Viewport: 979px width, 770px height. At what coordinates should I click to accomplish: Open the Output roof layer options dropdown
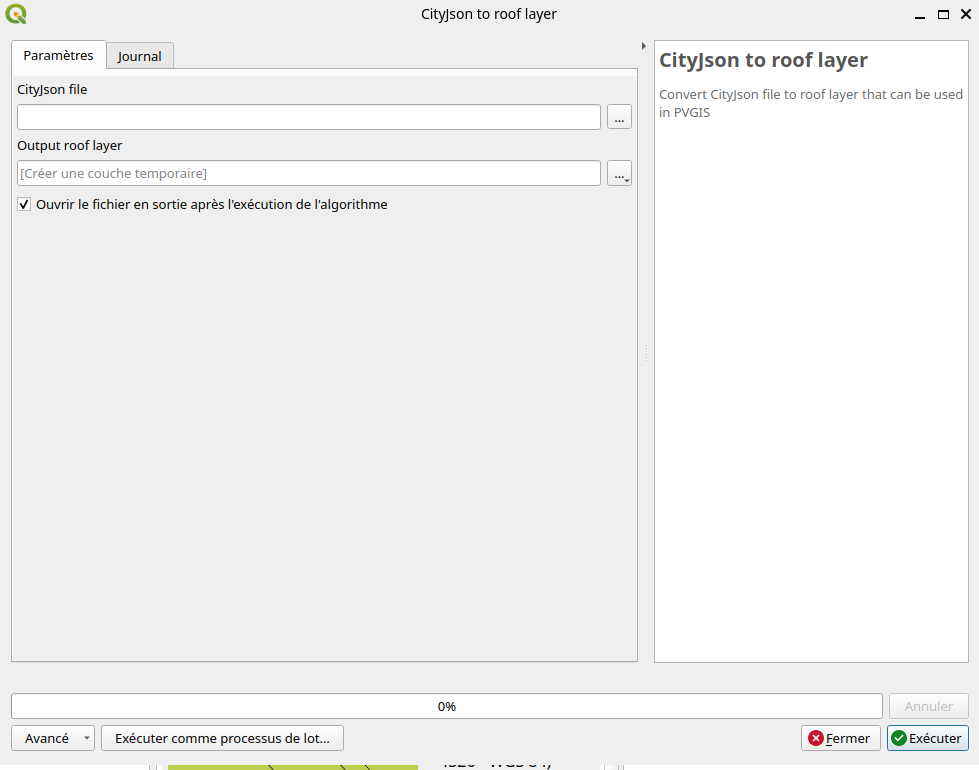(x=619, y=173)
